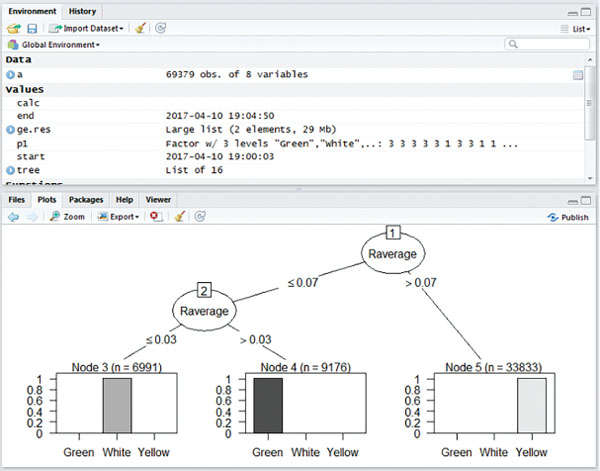Image resolution: width=600 pixels, height=471 pixels.
Task: Expand the tree list entry
Action: point(10,171)
